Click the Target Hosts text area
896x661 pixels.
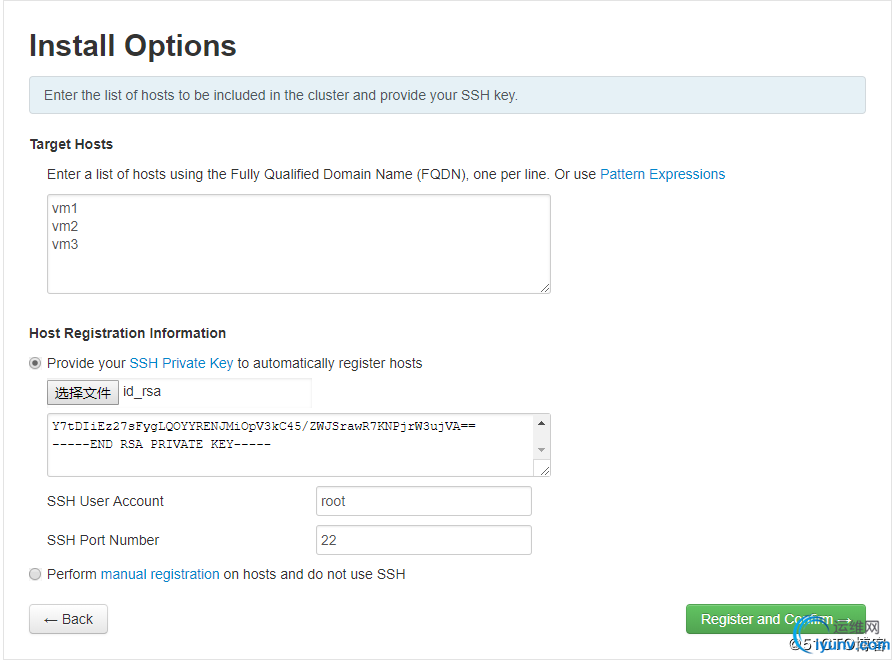[x=298, y=243]
